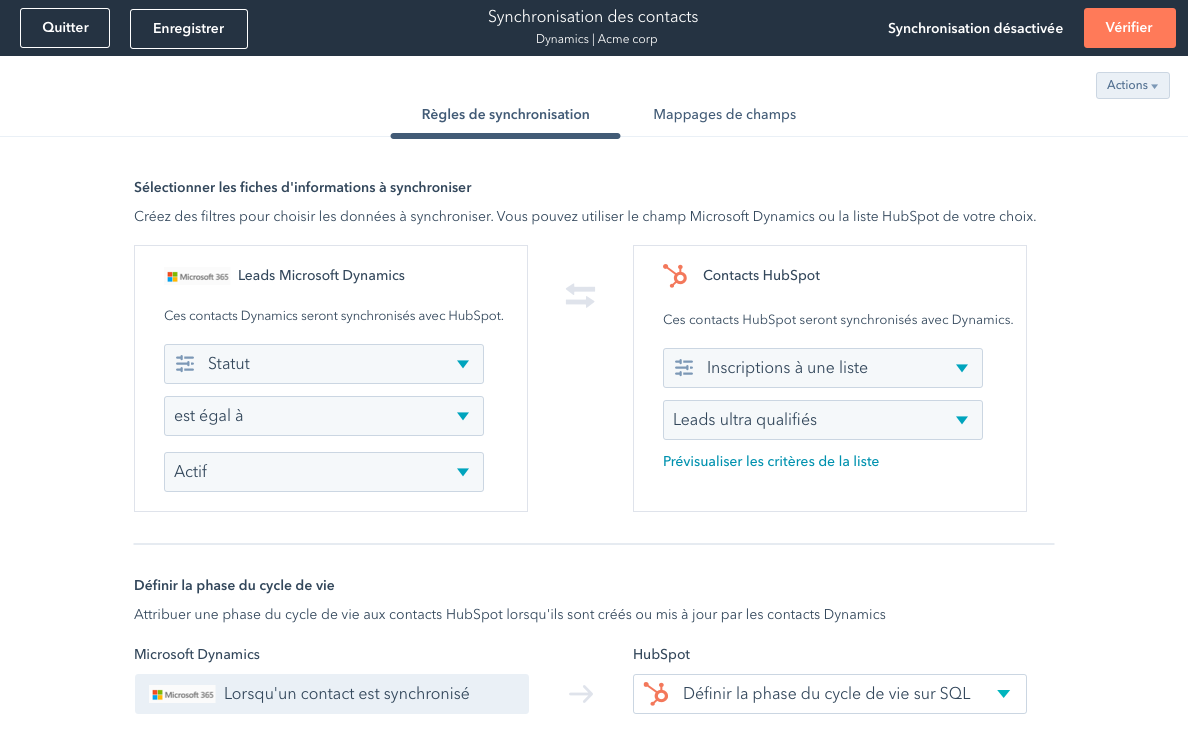Click the HubSpot sprocket logo beside Contacts HubSpot
Image resolution: width=1188 pixels, height=736 pixels.
[x=675, y=276]
